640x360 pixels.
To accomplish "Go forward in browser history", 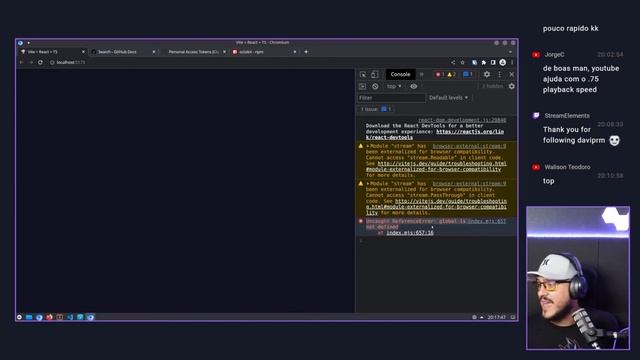I will 31,62.
